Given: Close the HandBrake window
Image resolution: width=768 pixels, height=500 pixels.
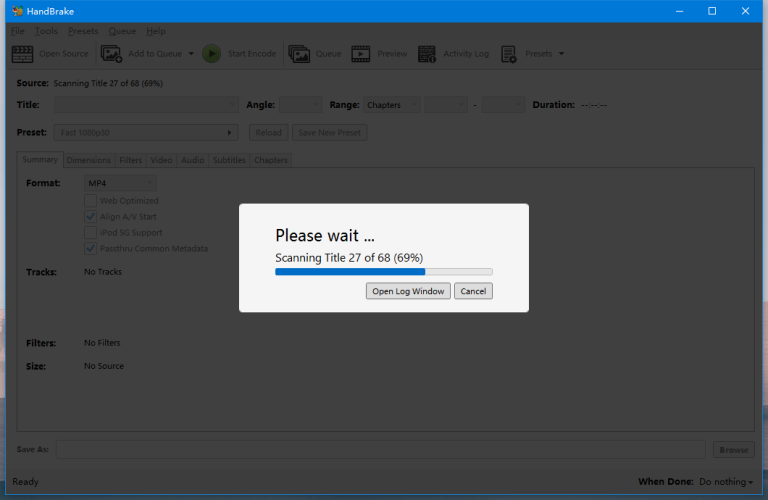Looking at the screenshot, I should [745, 11].
